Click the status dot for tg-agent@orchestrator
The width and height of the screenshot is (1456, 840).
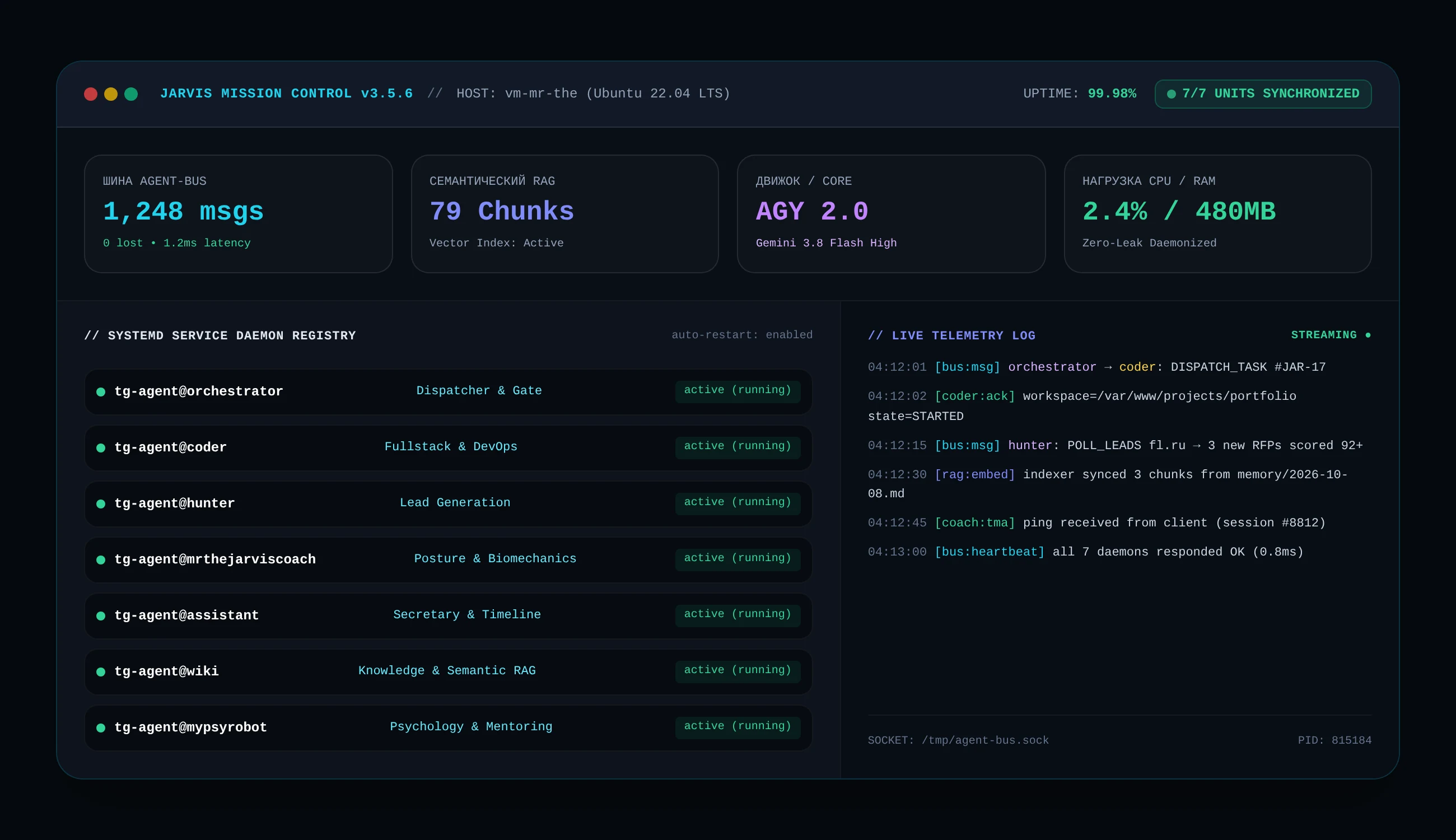(x=100, y=392)
